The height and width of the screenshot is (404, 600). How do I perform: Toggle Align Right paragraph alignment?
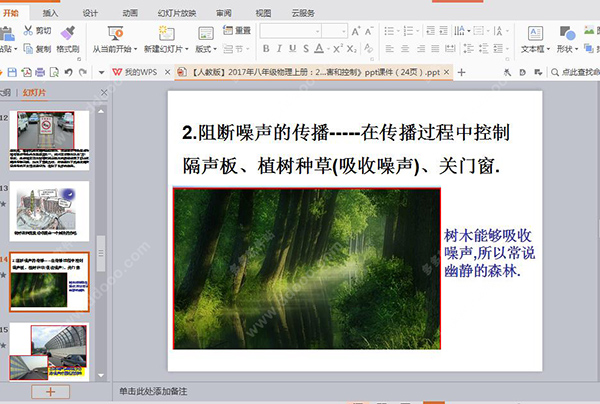(421, 49)
